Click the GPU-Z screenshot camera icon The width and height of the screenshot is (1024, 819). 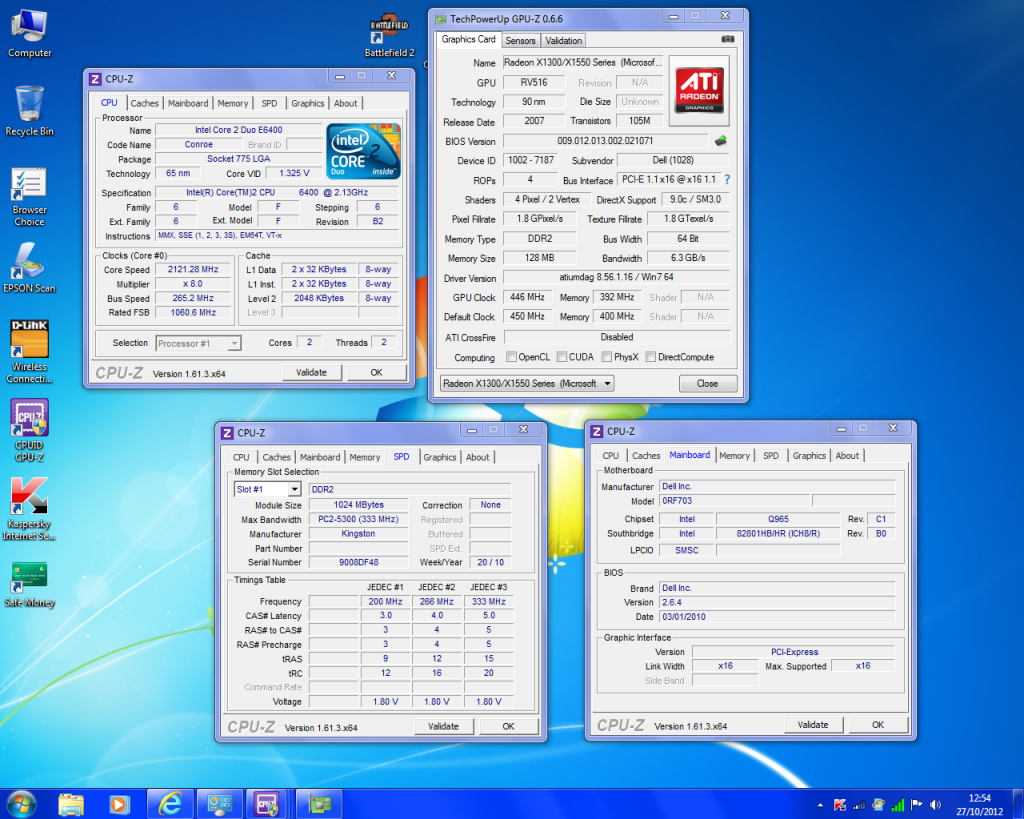(726, 40)
